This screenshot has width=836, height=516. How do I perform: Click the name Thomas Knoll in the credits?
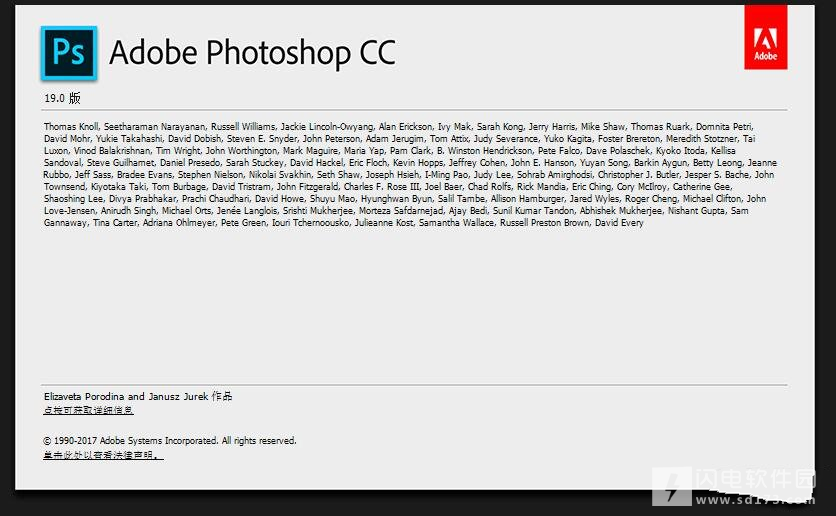click(71, 127)
